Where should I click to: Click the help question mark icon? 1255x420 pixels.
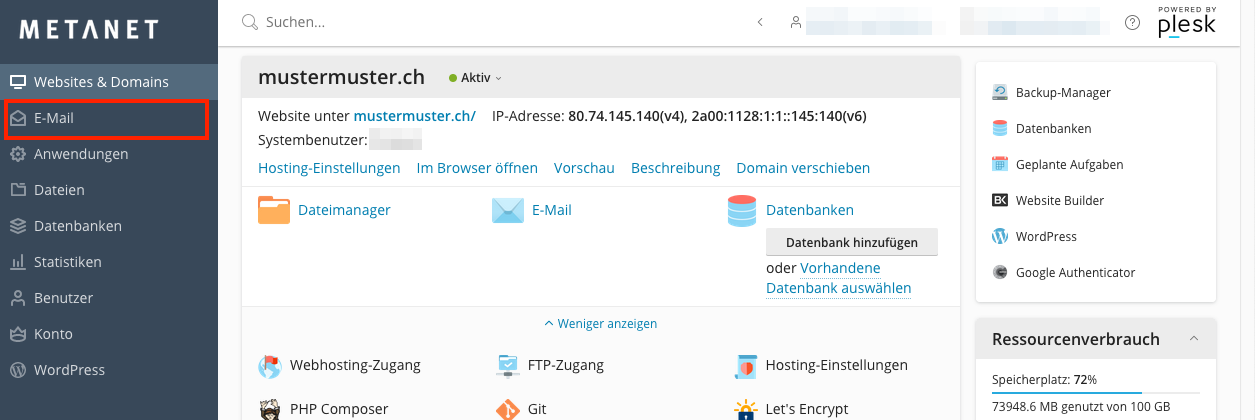1132,22
